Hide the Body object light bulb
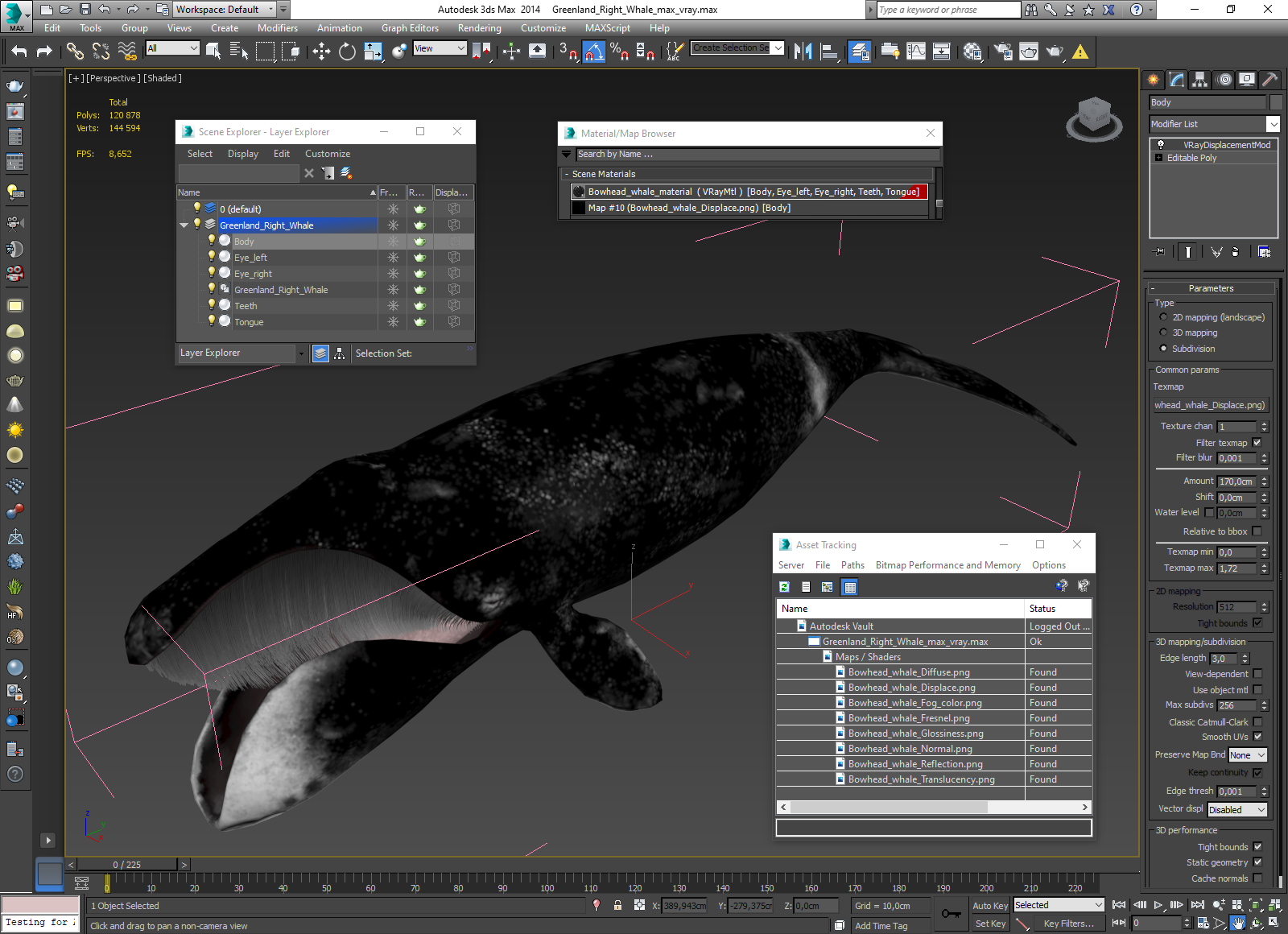Screen dimensions: 1288x934 point(212,241)
